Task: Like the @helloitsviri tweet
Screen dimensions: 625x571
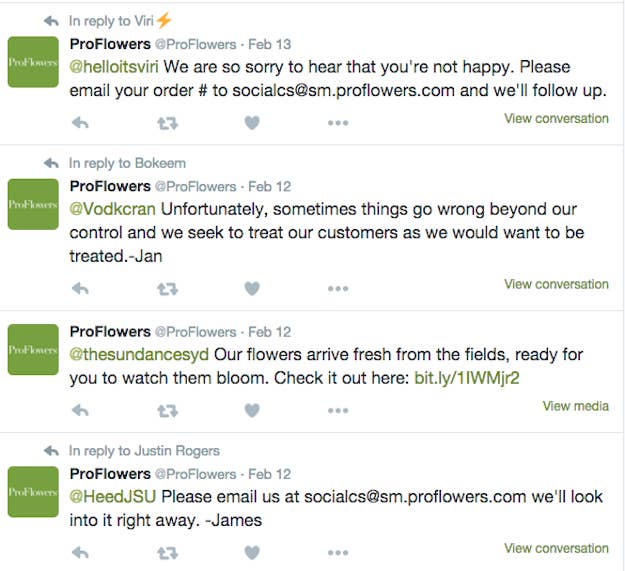Action: click(252, 123)
